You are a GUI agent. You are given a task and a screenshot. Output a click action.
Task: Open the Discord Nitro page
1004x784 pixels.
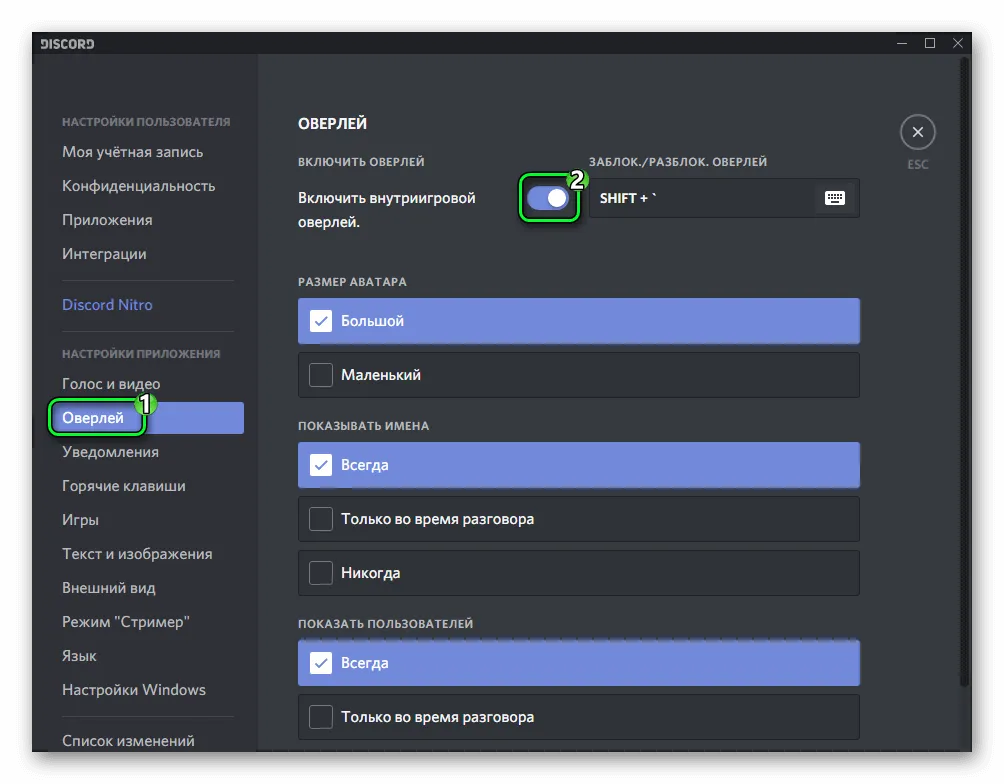107,305
